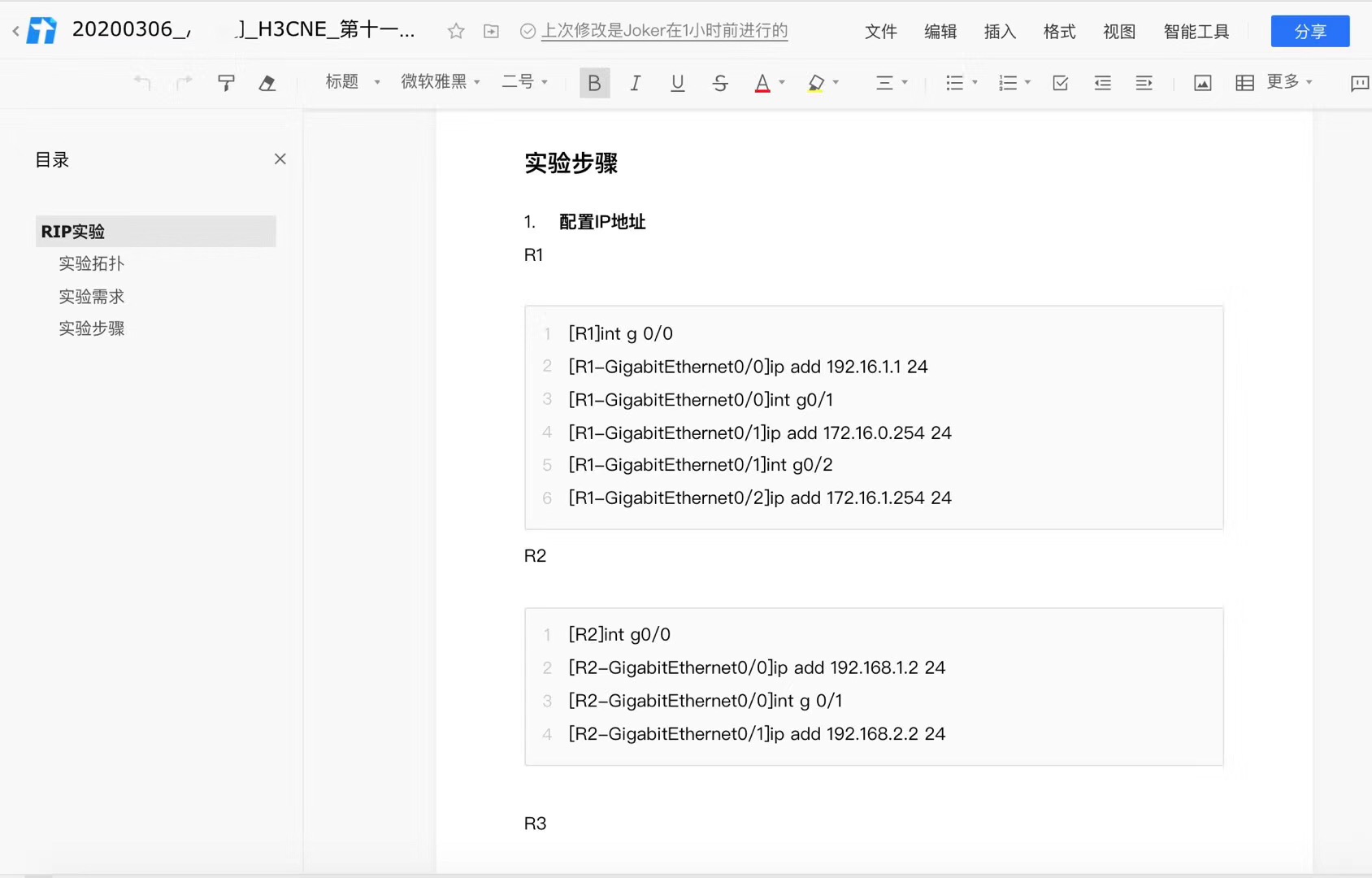Decrease indent of the paragraph
The image size is (1372, 878).
[1102, 83]
